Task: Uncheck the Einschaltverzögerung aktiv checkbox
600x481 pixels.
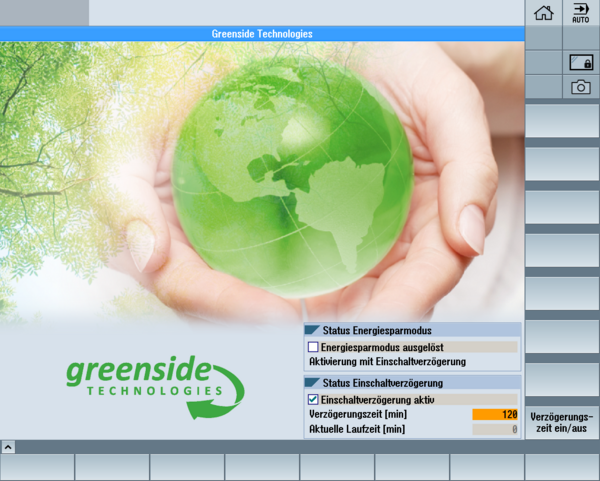Action: click(x=313, y=399)
